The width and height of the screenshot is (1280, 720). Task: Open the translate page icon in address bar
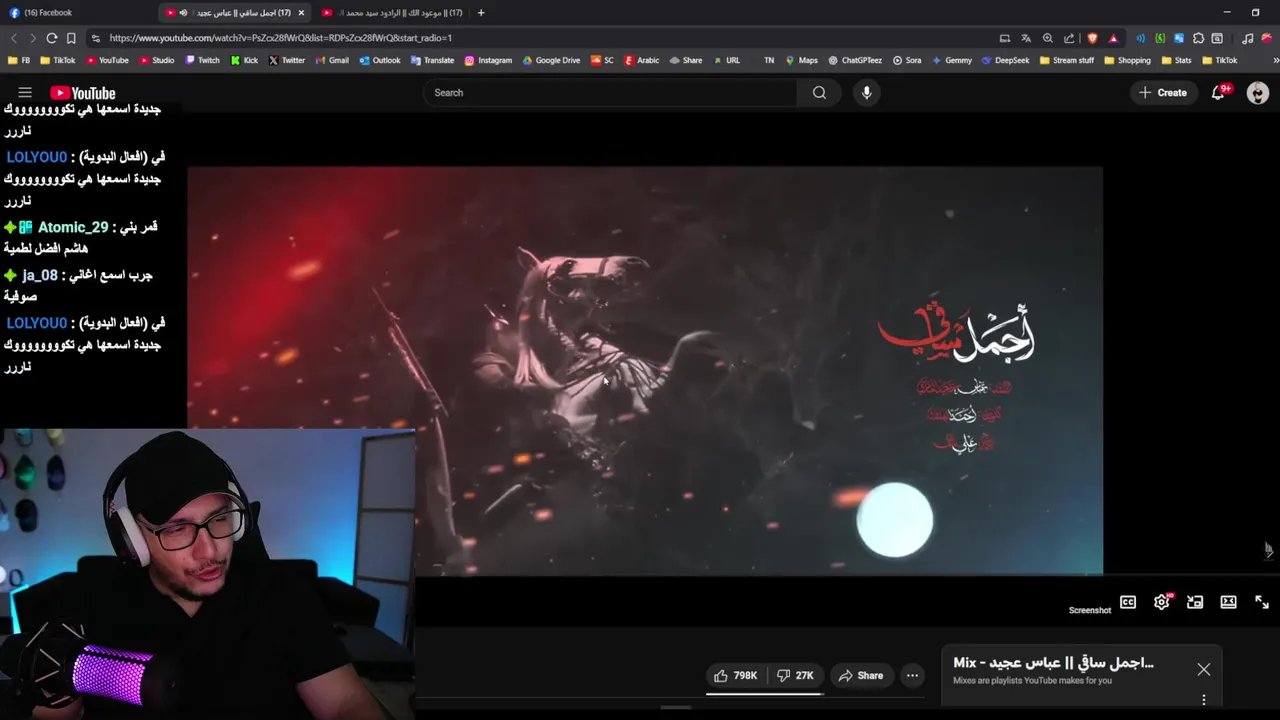click(x=1026, y=38)
